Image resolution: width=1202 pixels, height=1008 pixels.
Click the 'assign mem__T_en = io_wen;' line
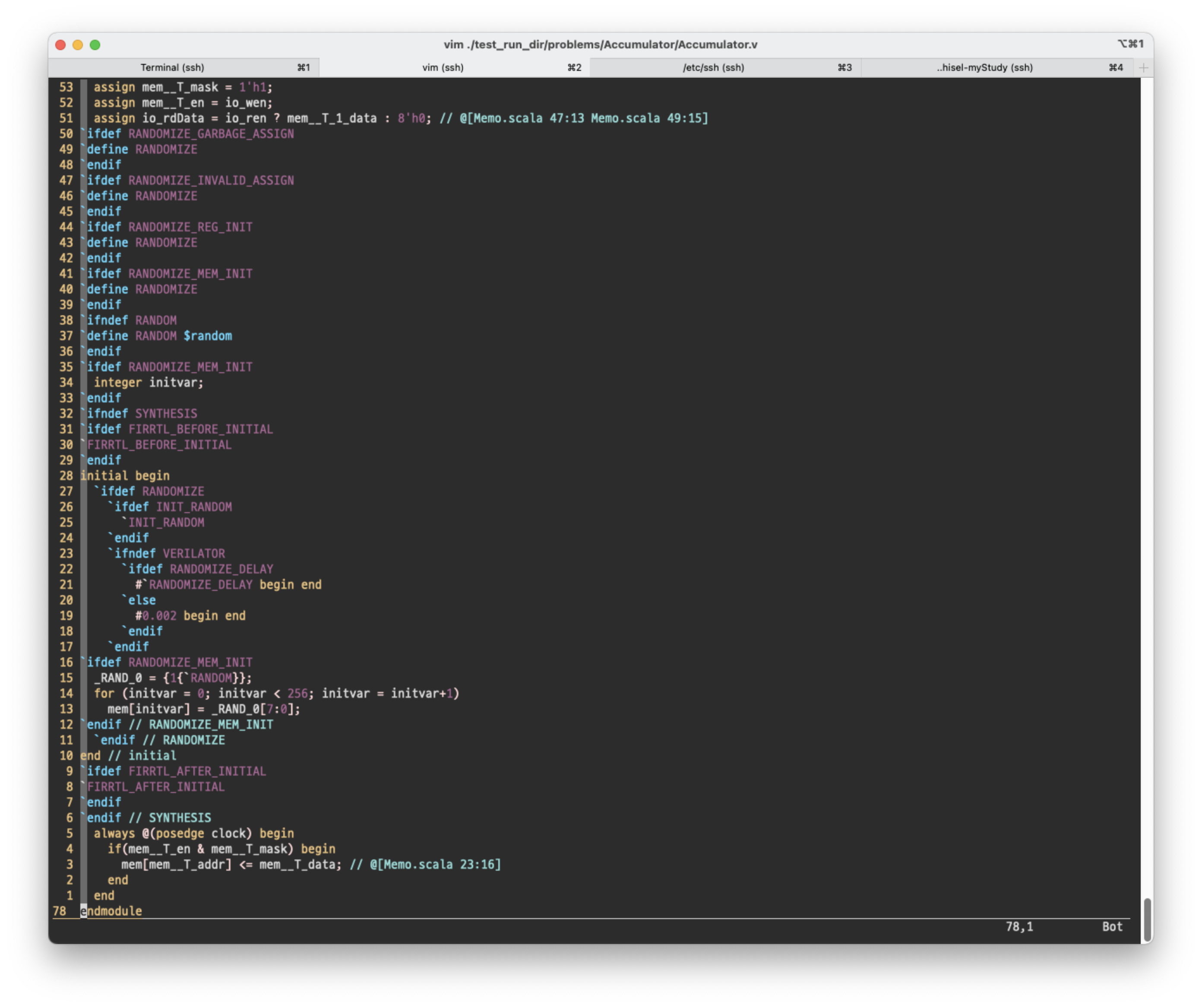click(x=183, y=102)
